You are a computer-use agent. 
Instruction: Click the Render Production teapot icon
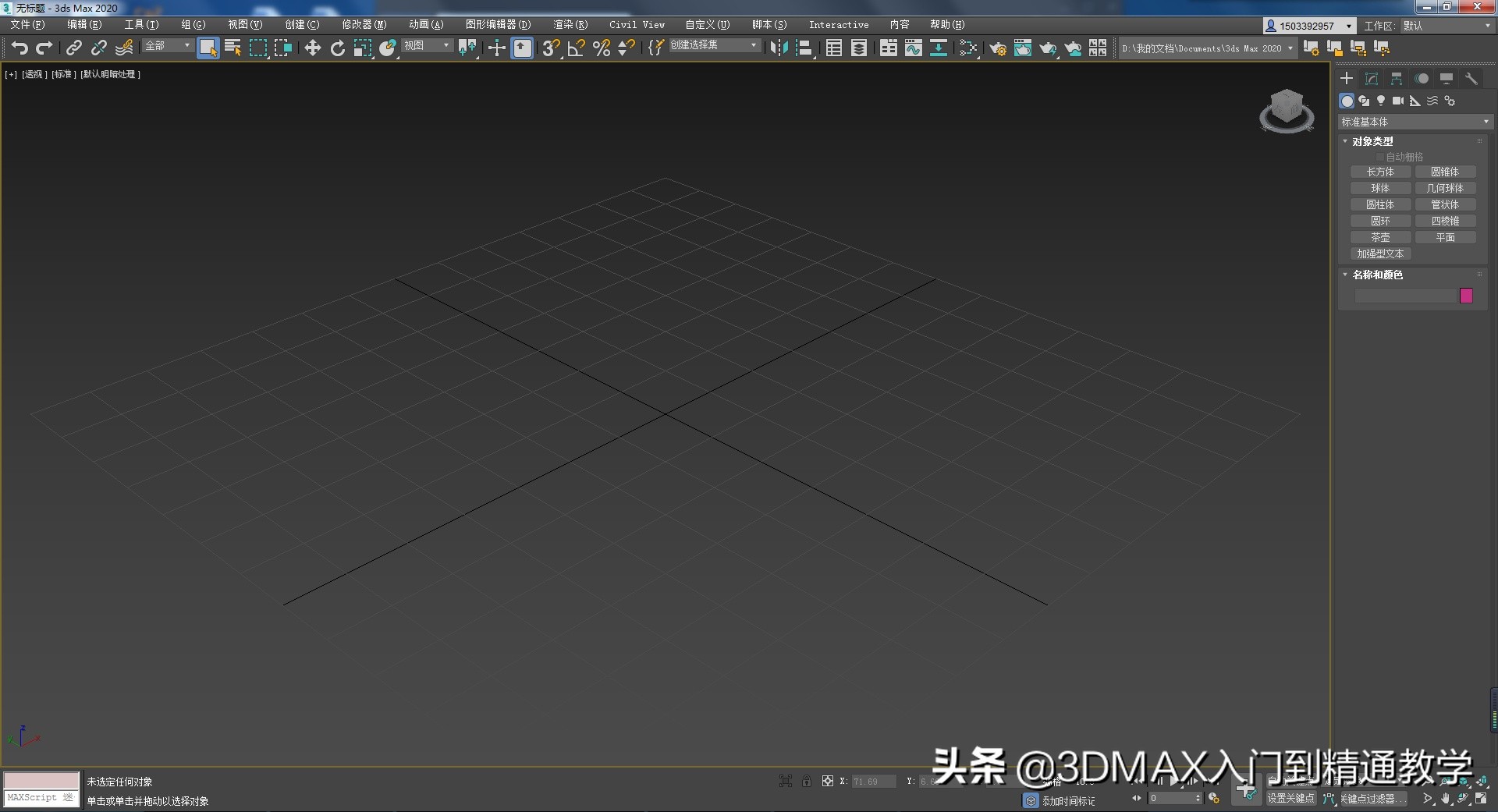[1047, 48]
